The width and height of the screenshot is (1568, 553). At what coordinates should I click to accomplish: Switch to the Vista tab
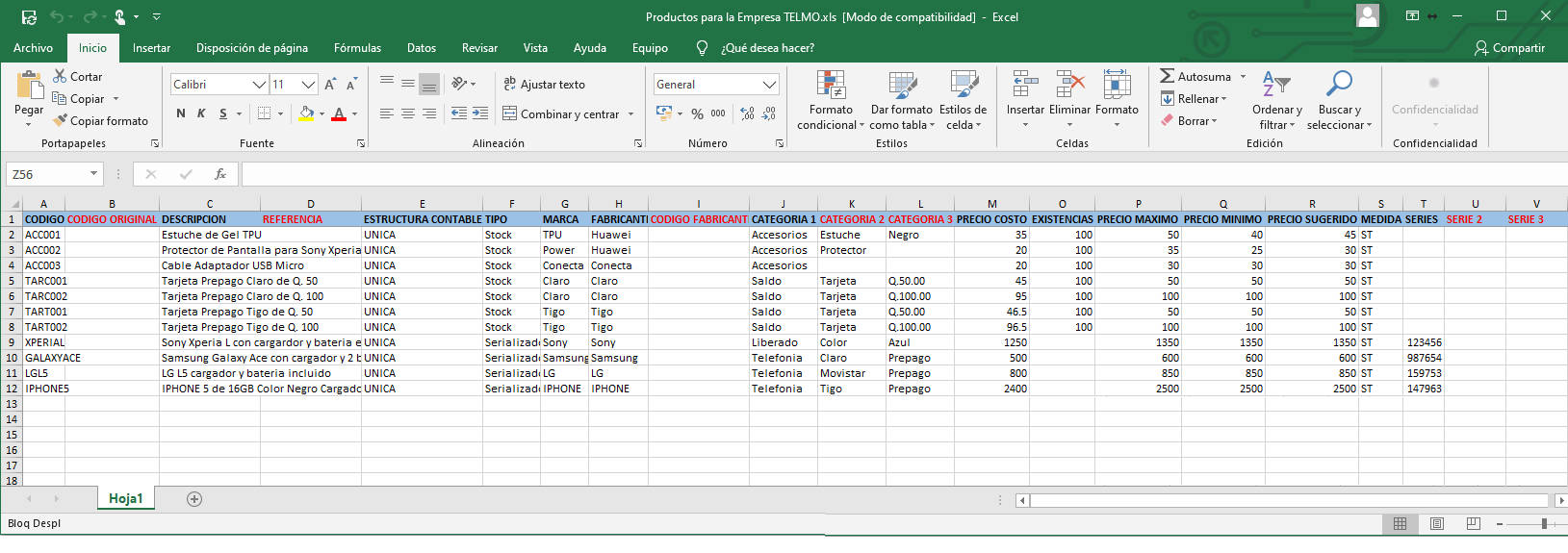click(535, 48)
